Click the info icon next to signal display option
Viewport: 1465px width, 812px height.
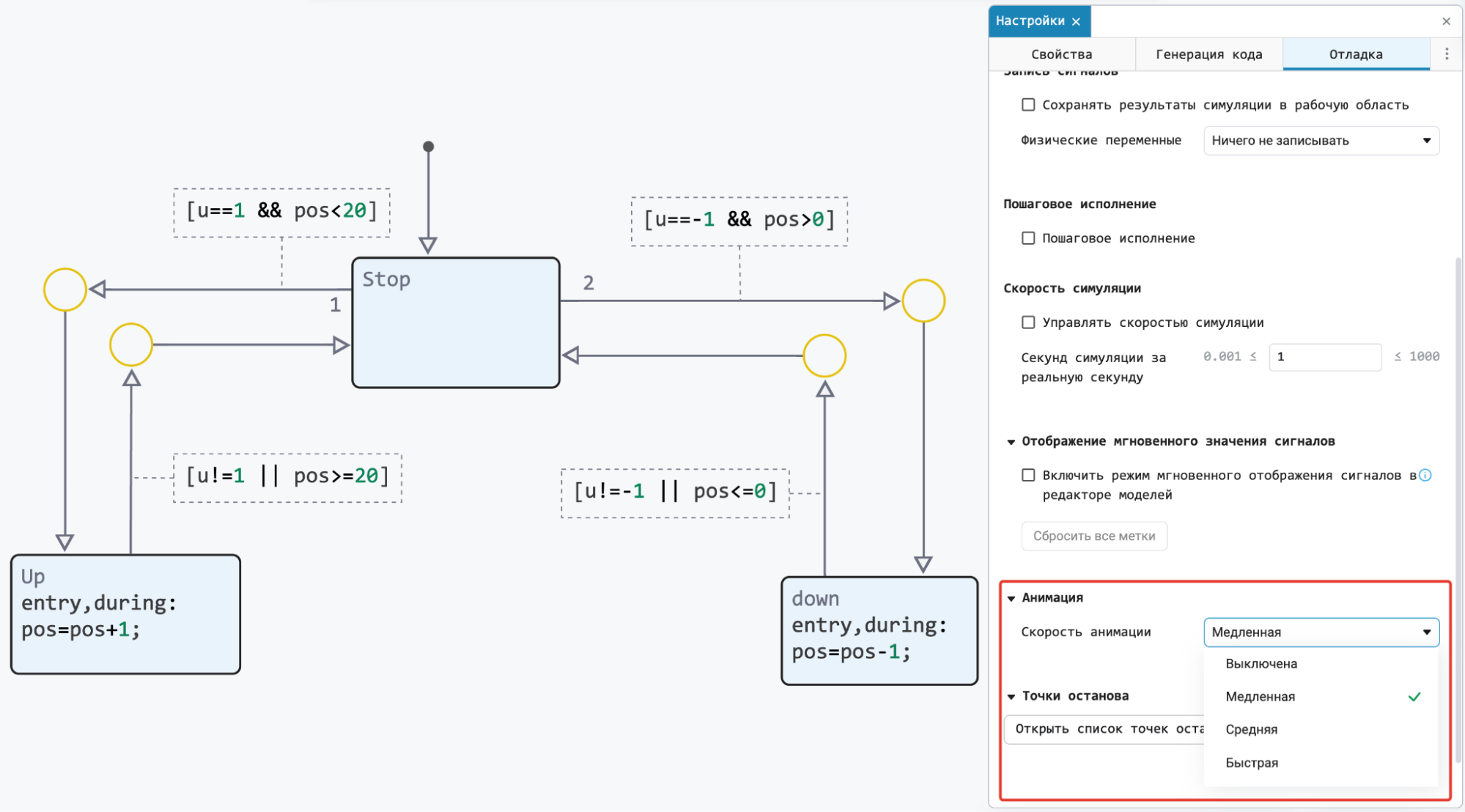click(x=1425, y=475)
